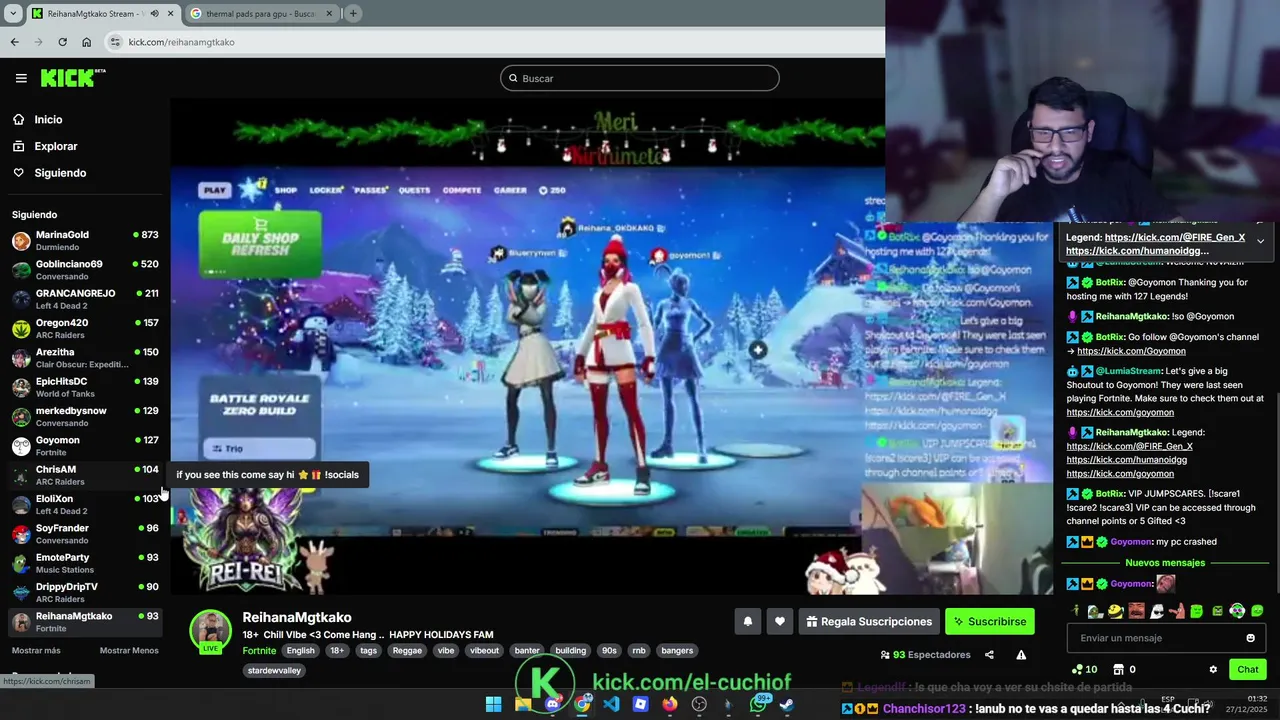Open DrippyDripTV channel
The image size is (1280, 720).
85,592
